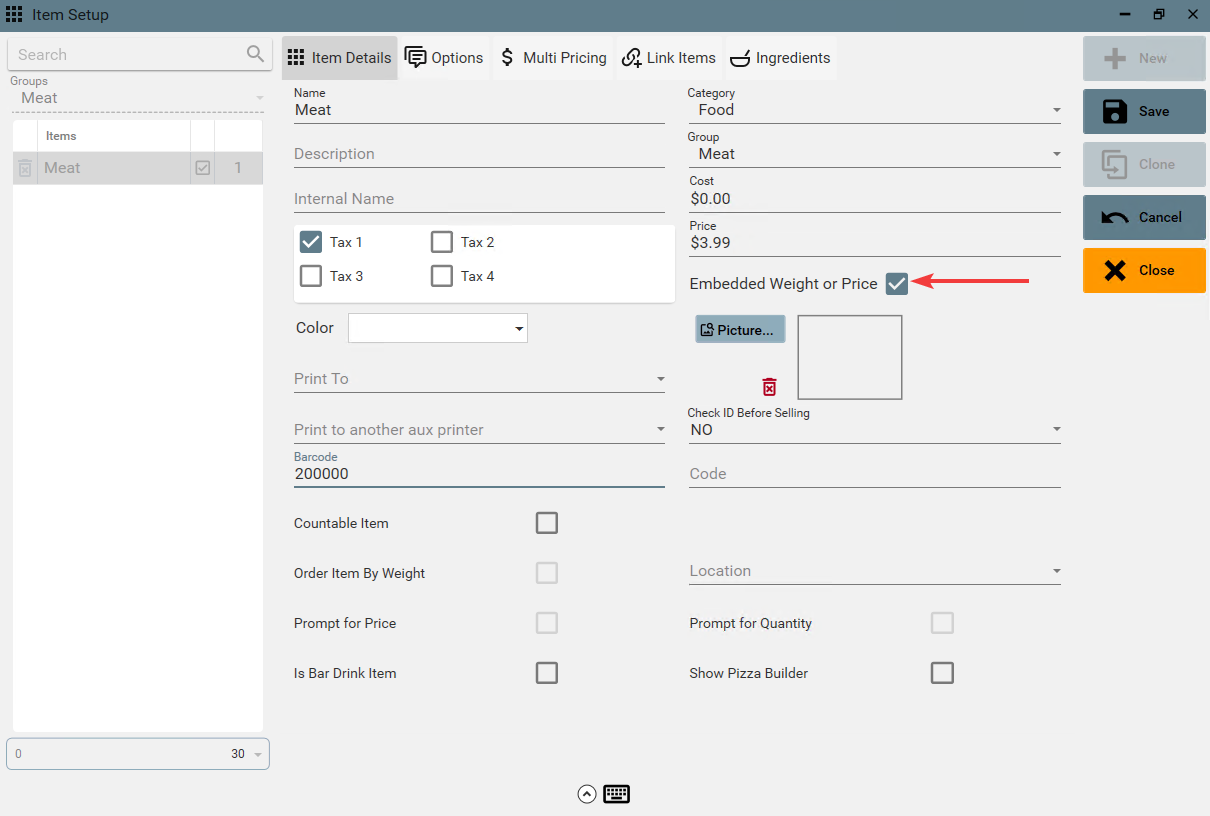Select the Meat row in Items list
The height and width of the screenshot is (816, 1210).
pyautogui.click(x=138, y=168)
